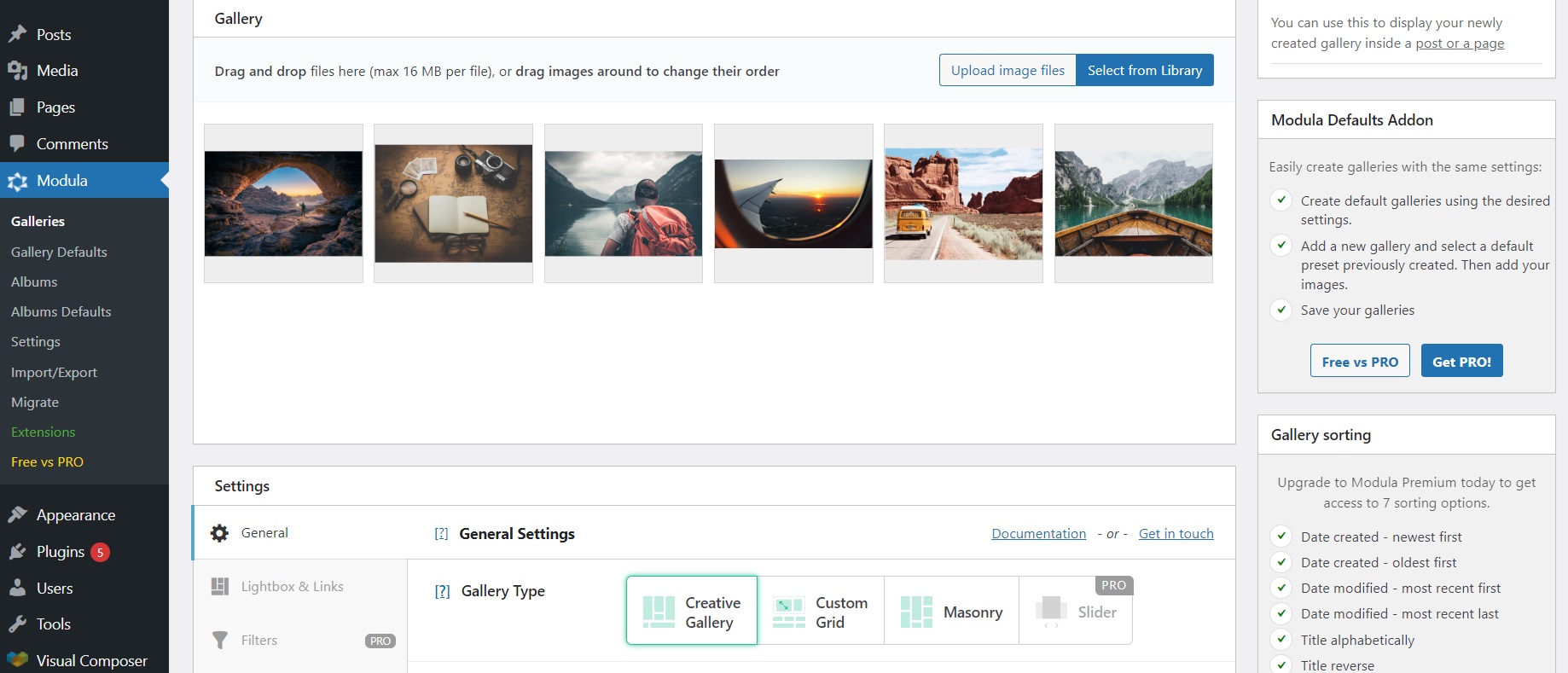This screenshot has height=673, width=1568.
Task: Select the Creative Gallery type
Action: tap(692, 611)
